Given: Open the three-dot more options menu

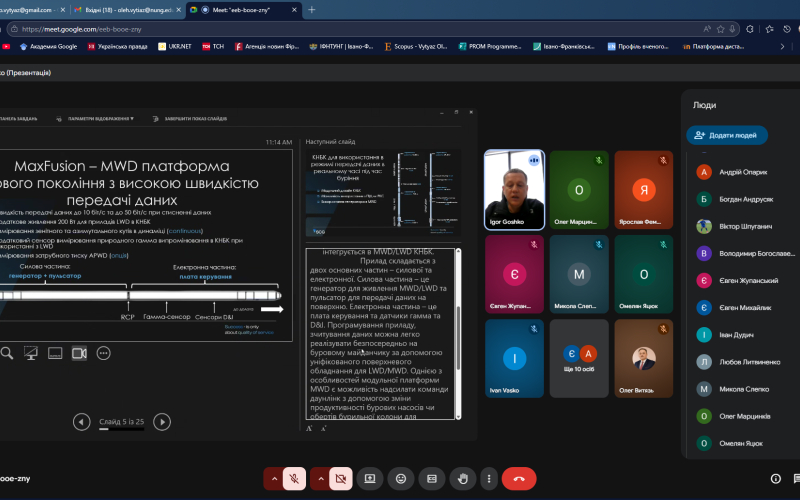Looking at the screenshot, I should click(489, 479).
